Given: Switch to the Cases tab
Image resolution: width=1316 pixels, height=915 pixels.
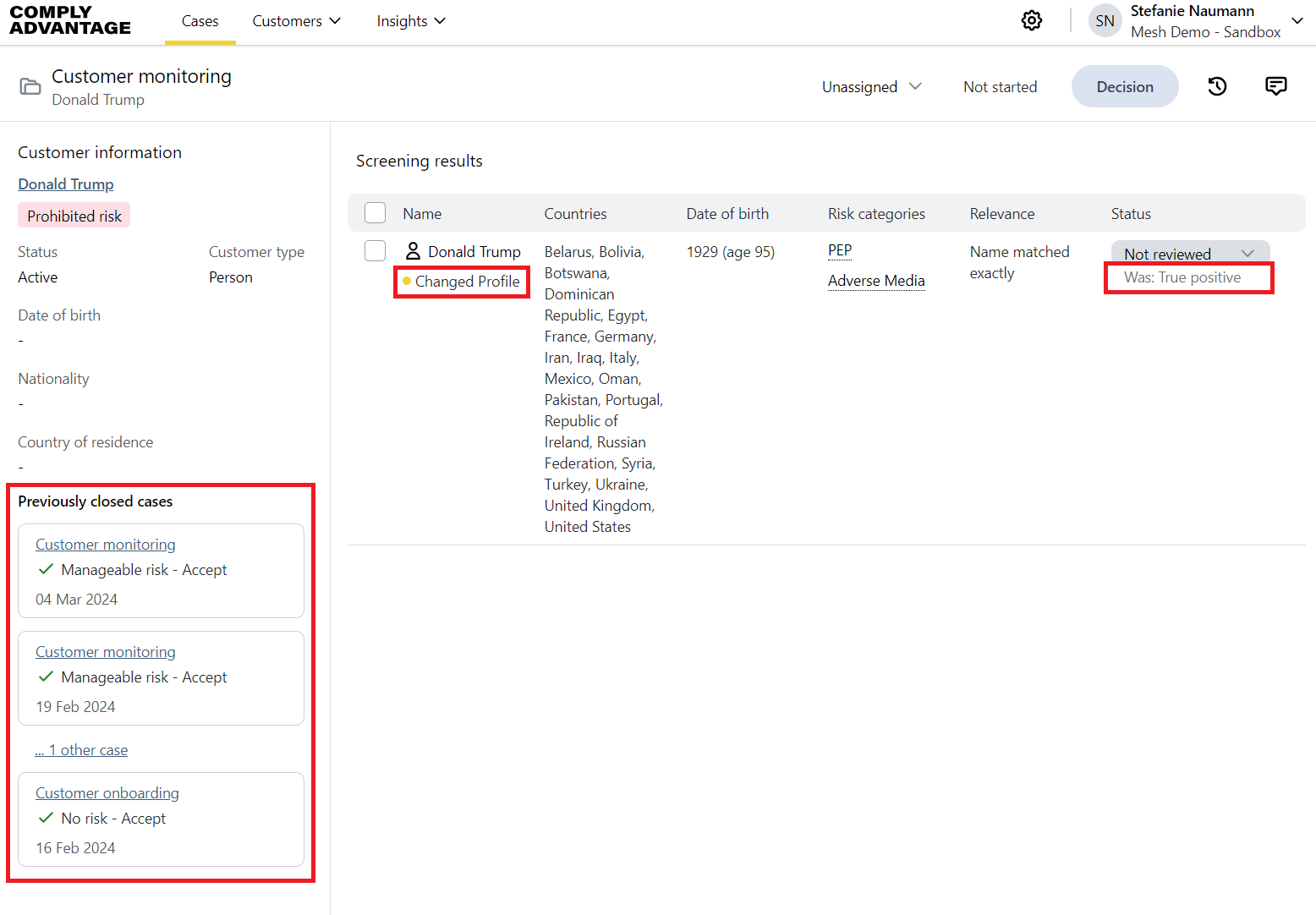Looking at the screenshot, I should [200, 21].
